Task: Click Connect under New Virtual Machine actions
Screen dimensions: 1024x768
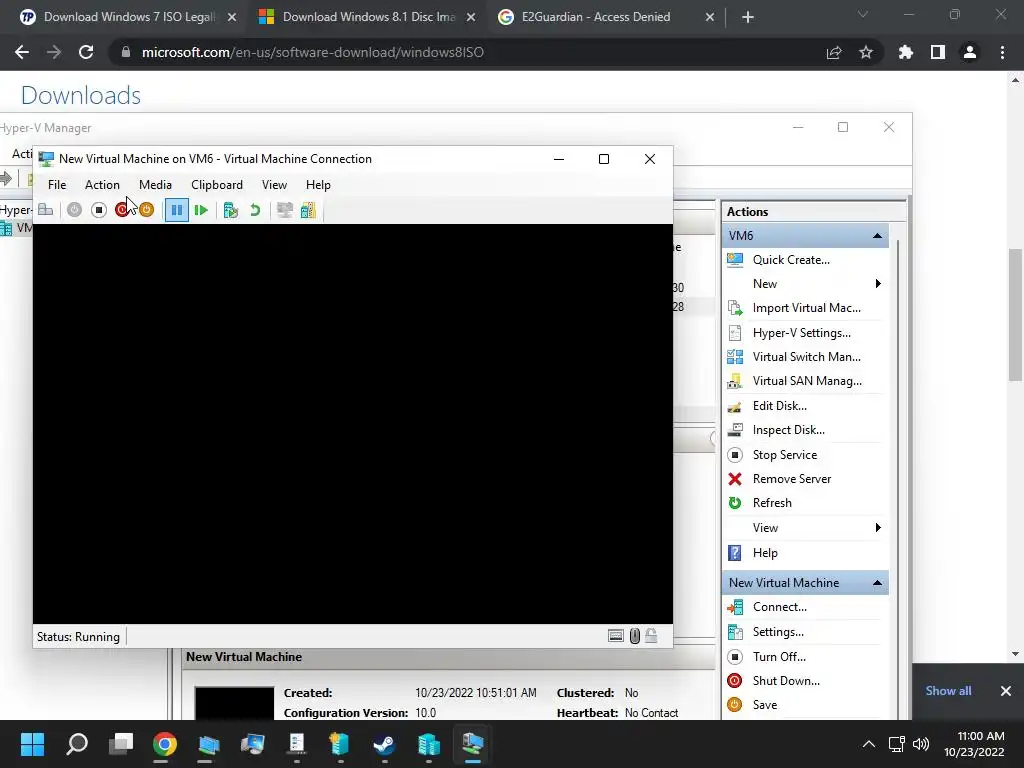Action: point(779,607)
